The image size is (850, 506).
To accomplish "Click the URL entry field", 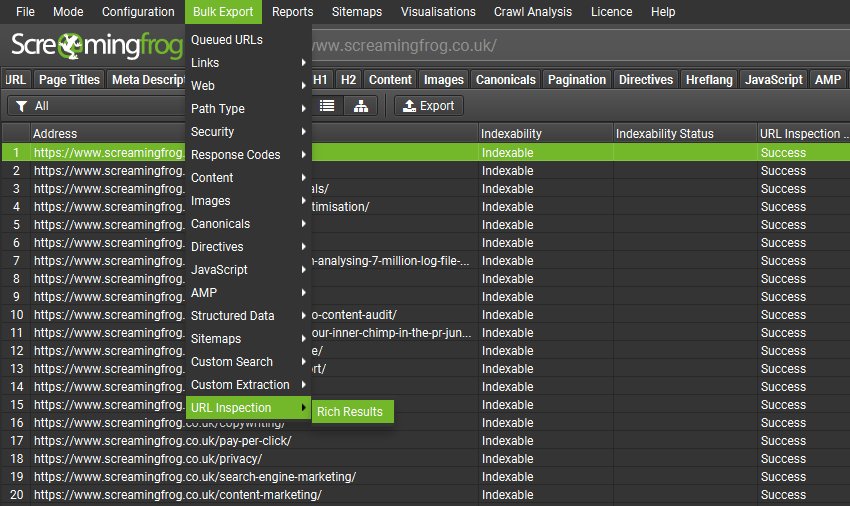I will pyautogui.click(x=570, y=46).
